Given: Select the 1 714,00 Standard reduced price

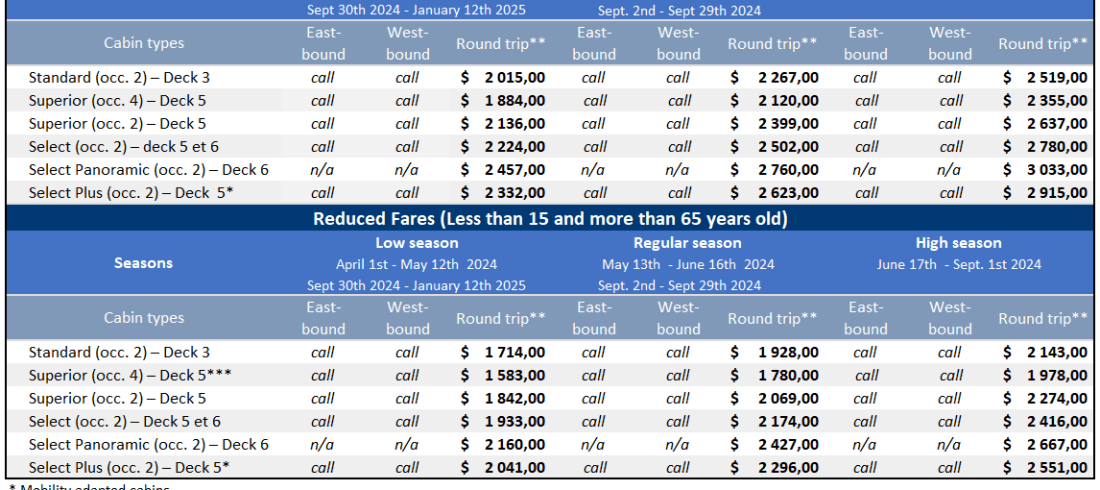Looking at the screenshot, I should coord(514,352).
